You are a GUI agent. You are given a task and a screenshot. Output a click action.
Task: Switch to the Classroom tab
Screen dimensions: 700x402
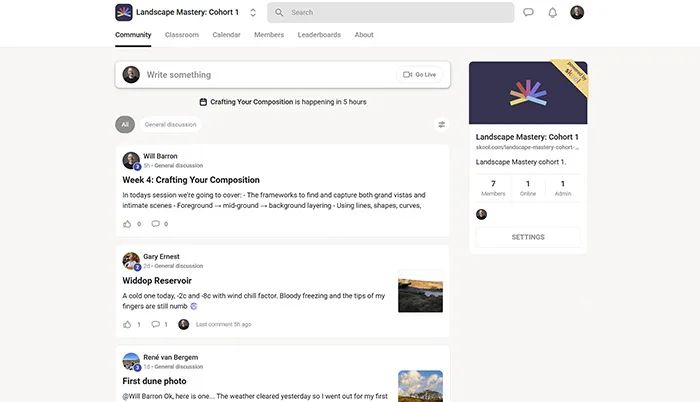point(182,35)
